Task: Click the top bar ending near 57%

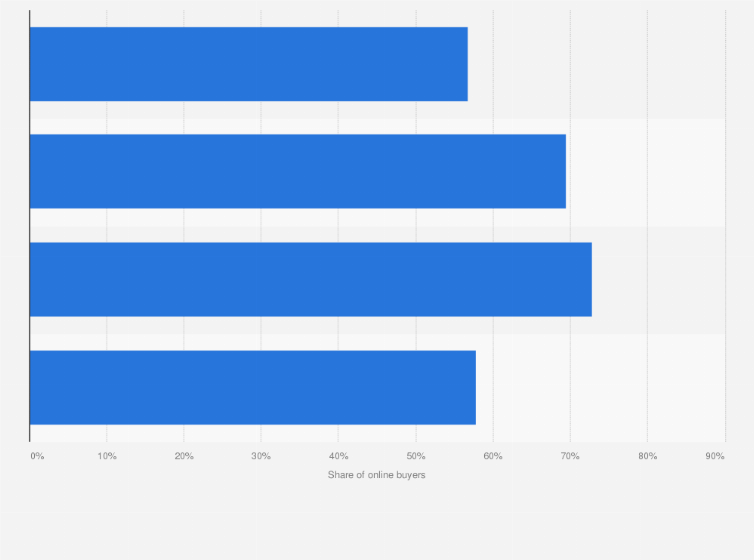Action: click(x=248, y=64)
